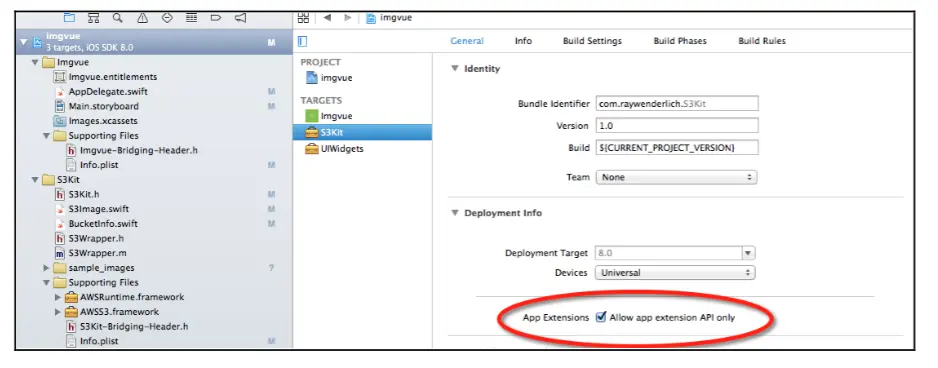
Task: Open the Breakpoint navigator tag icon
Action: click(x=216, y=17)
